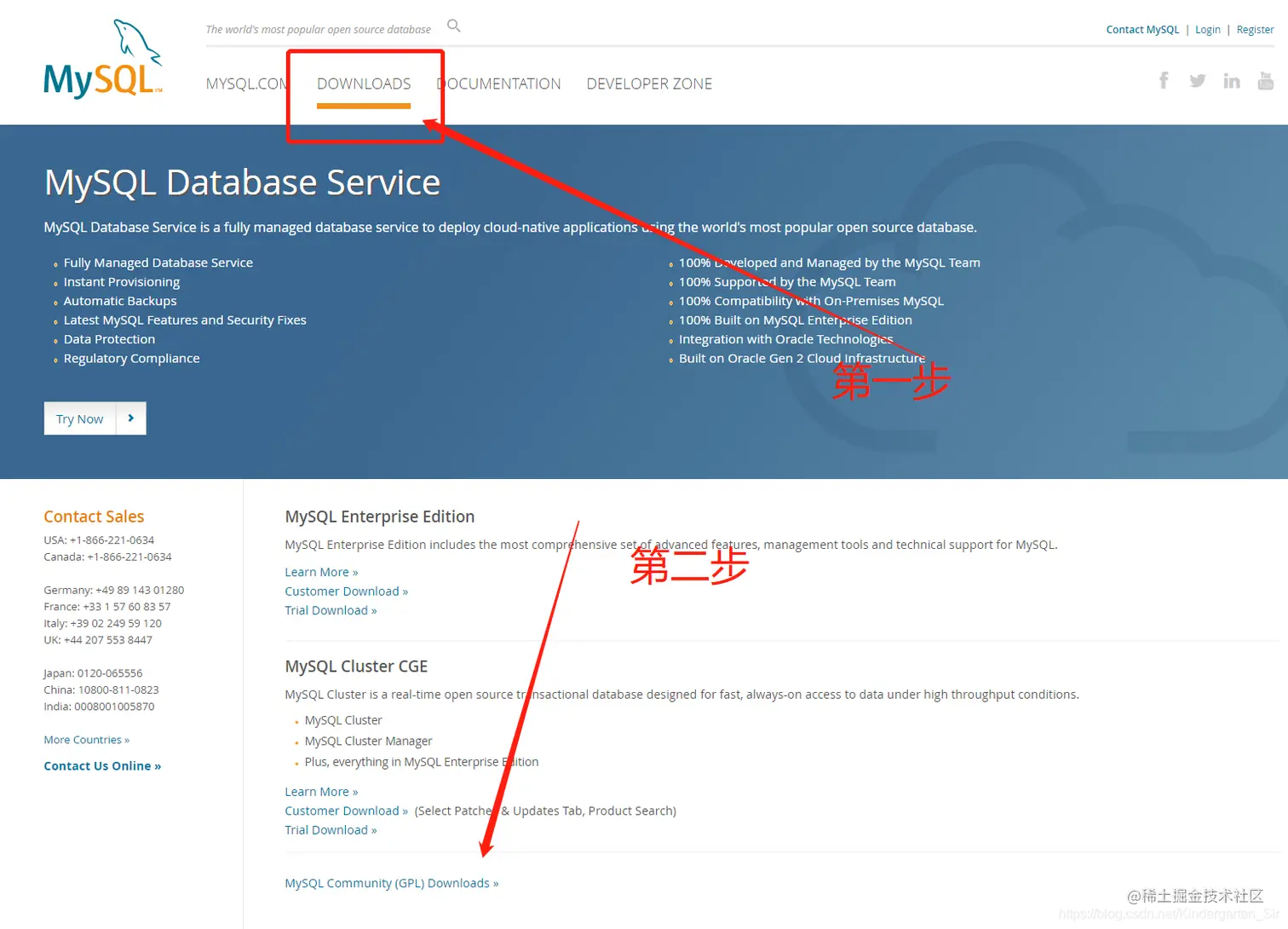
Task: Click Automatic Backups bullet text
Action: coord(120,301)
